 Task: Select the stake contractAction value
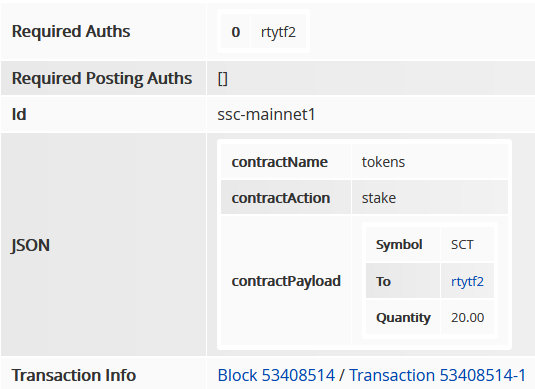[x=379, y=198]
